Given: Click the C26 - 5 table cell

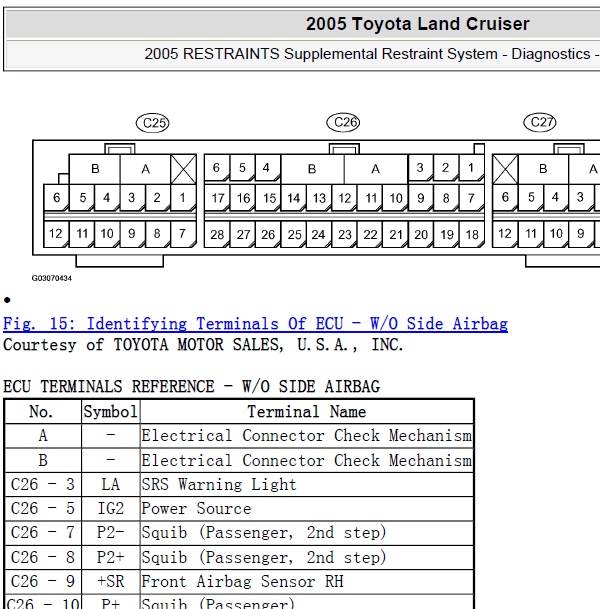Looking at the screenshot, I should tap(43, 509).
